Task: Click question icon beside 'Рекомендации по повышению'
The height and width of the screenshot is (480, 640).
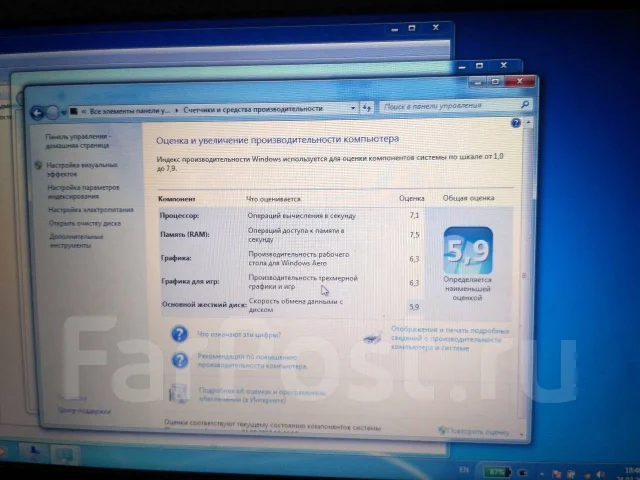Action: 180,360
